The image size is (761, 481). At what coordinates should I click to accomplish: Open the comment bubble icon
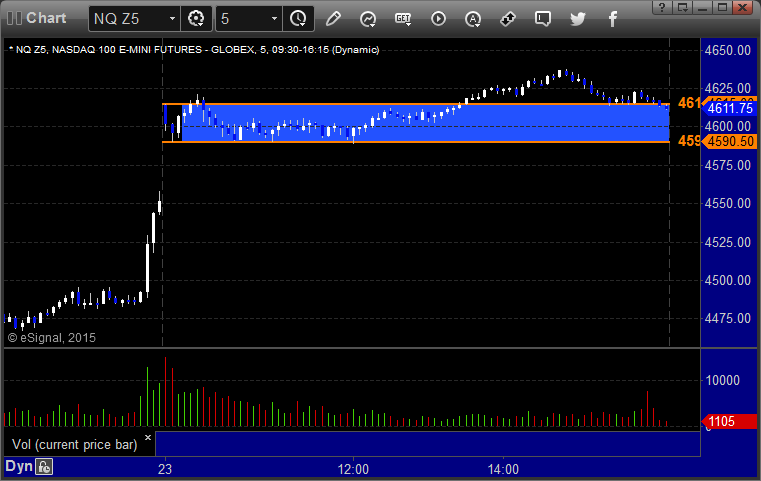pyautogui.click(x=543, y=18)
